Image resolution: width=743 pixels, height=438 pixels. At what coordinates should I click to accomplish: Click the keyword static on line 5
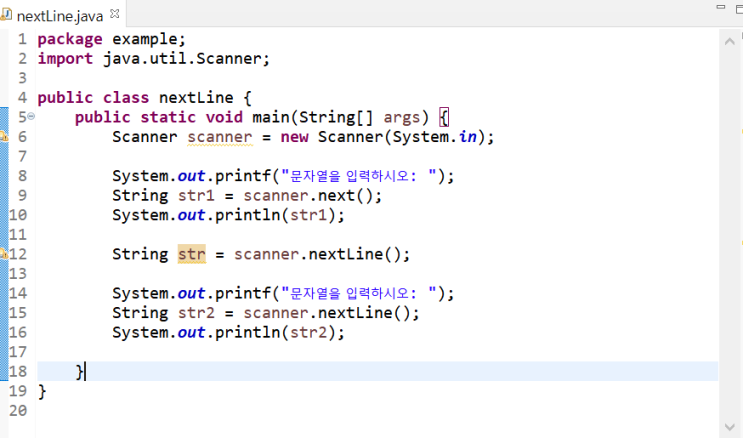pos(168,117)
